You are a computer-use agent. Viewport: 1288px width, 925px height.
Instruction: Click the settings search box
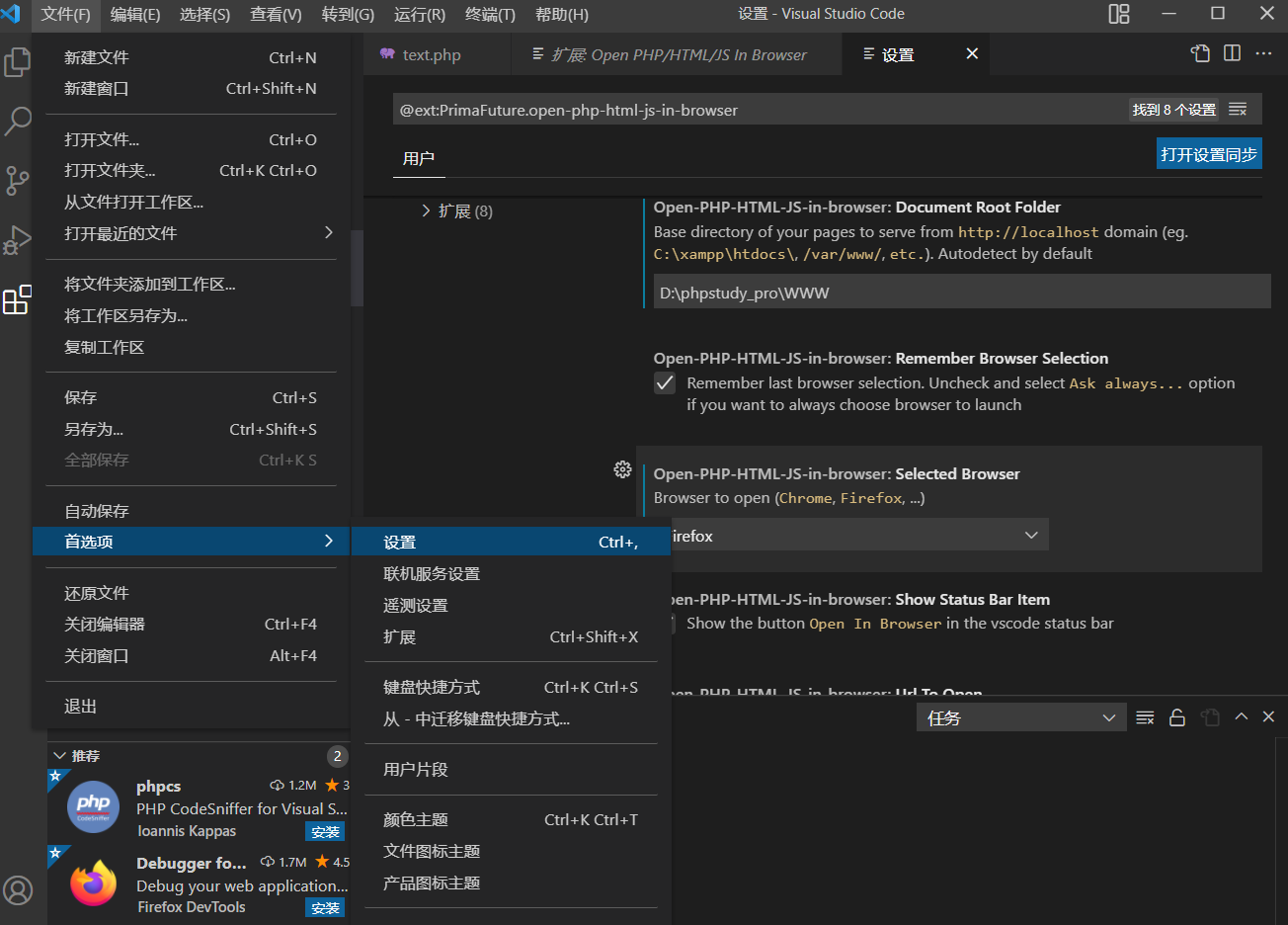[761, 110]
